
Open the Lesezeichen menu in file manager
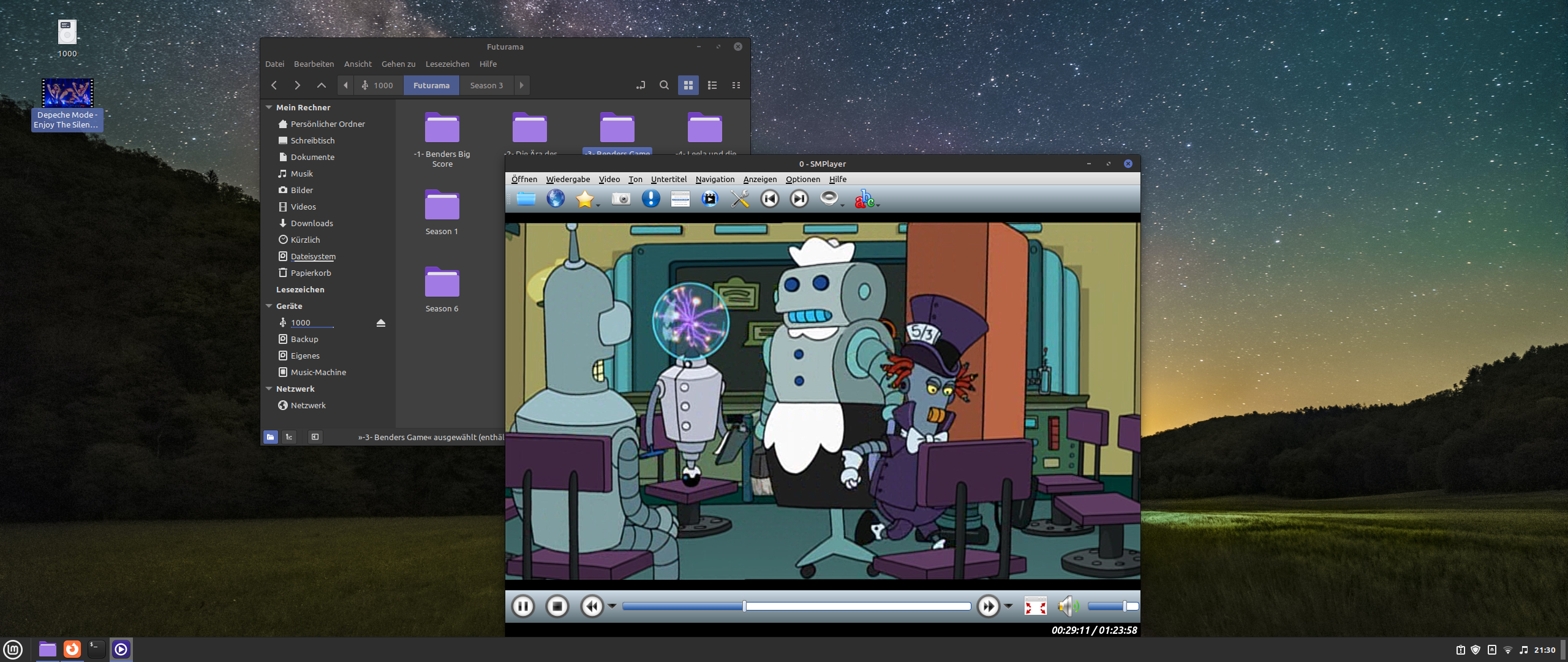447,64
